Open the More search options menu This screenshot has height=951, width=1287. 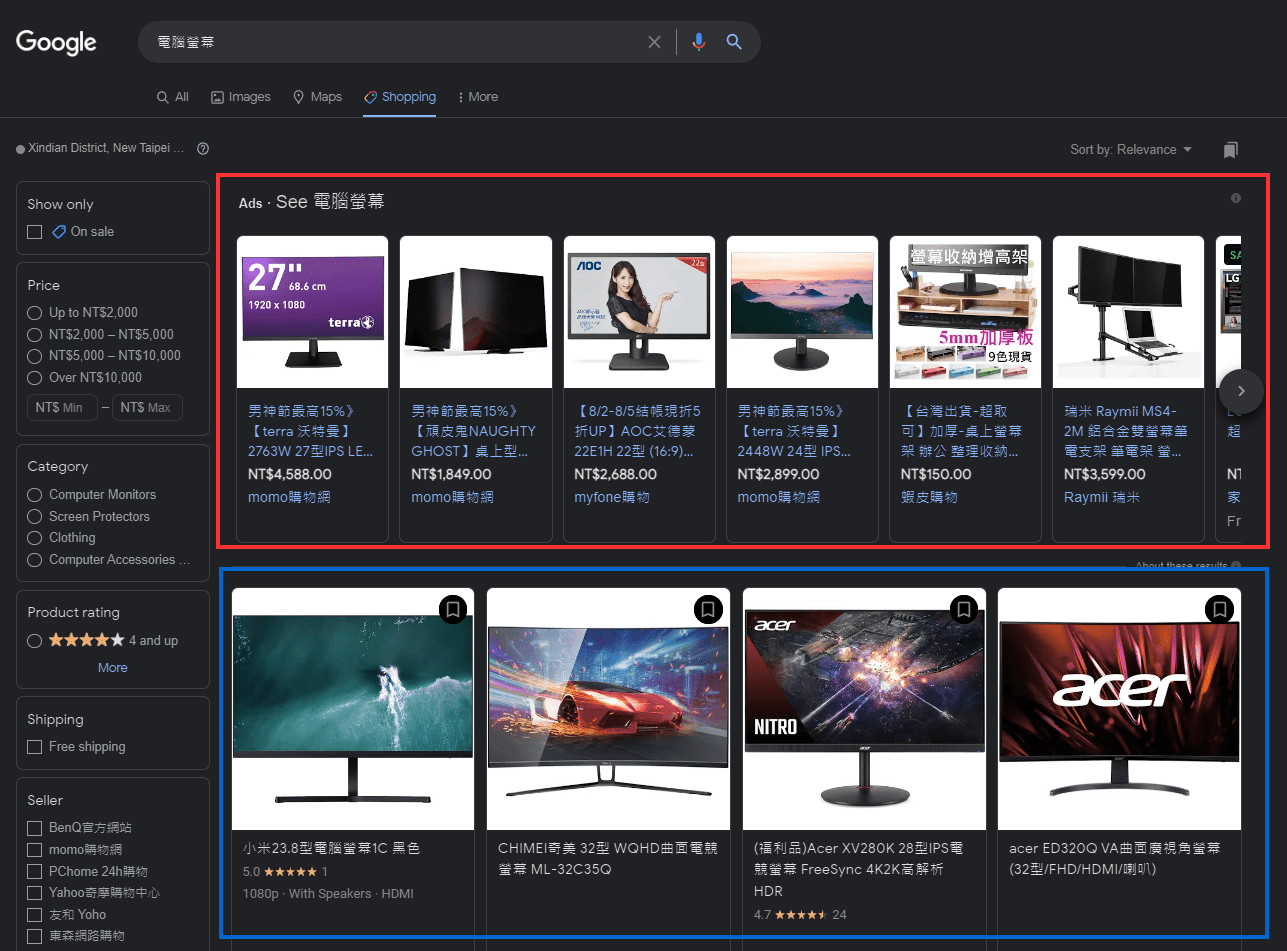coord(477,96)
